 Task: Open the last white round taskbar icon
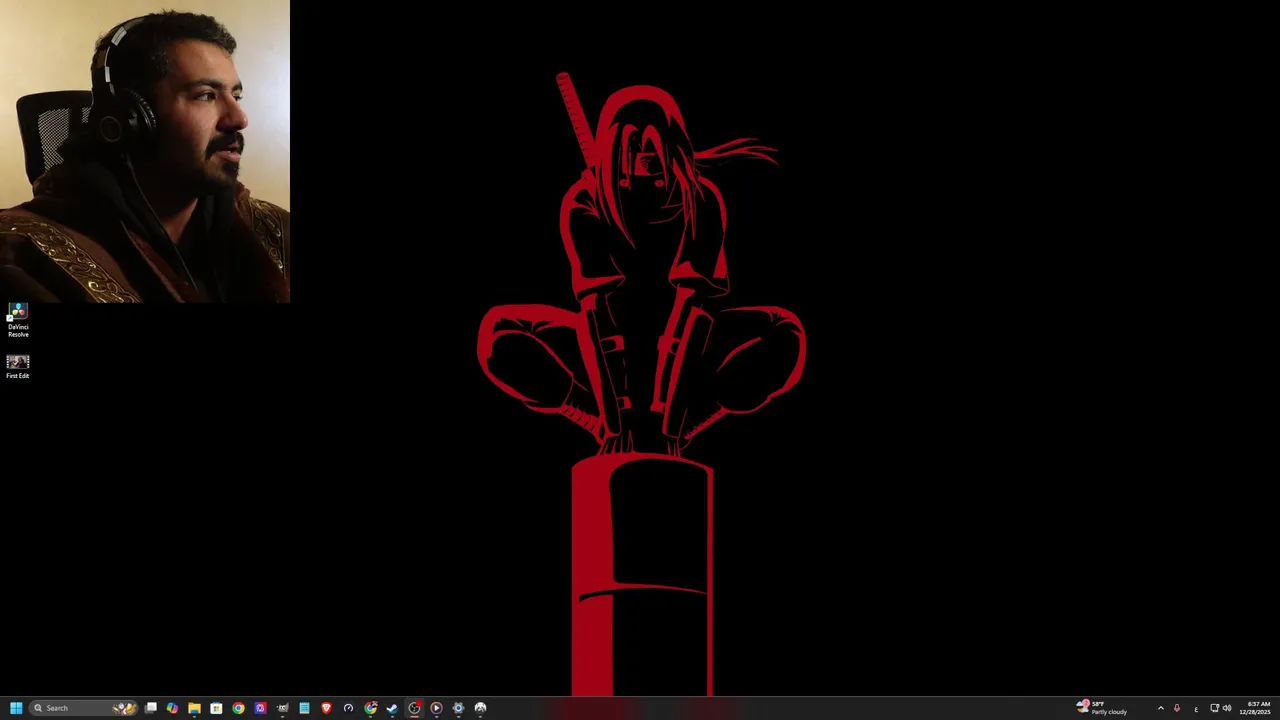tap(480, 708)
